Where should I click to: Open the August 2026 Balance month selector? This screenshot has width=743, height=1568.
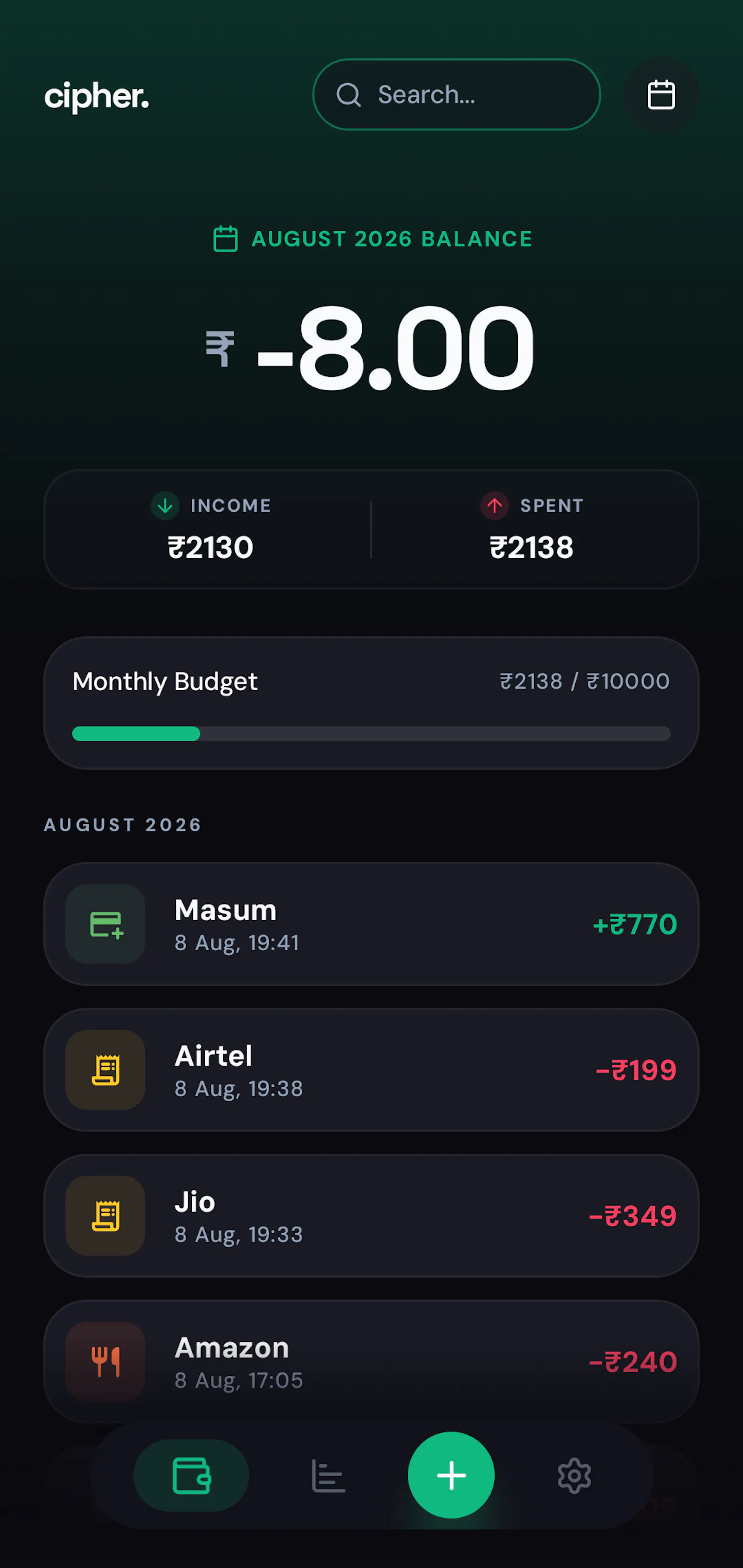click(x=372, y=239)
